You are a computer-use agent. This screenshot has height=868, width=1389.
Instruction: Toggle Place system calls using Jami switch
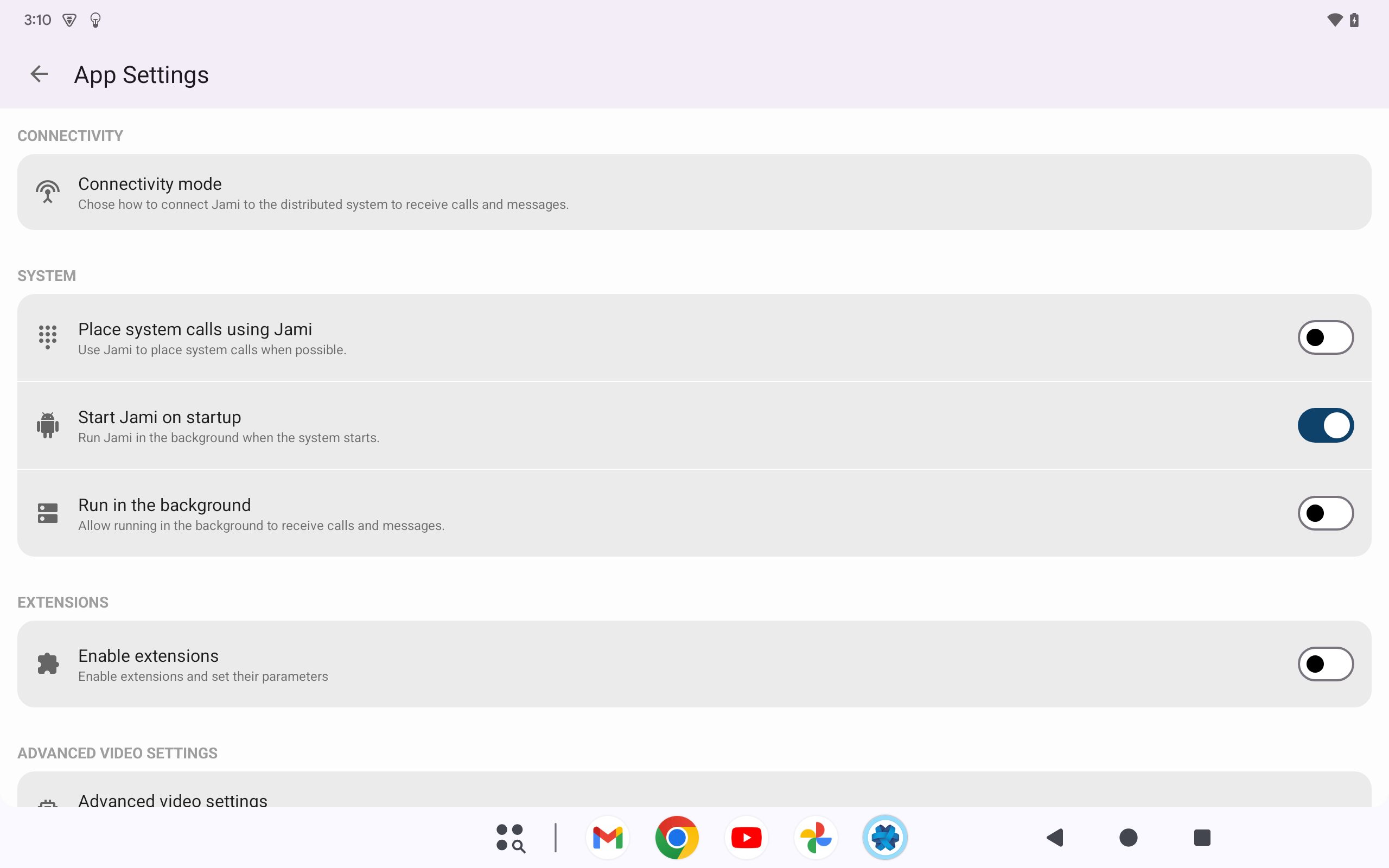click(1326, 337)
